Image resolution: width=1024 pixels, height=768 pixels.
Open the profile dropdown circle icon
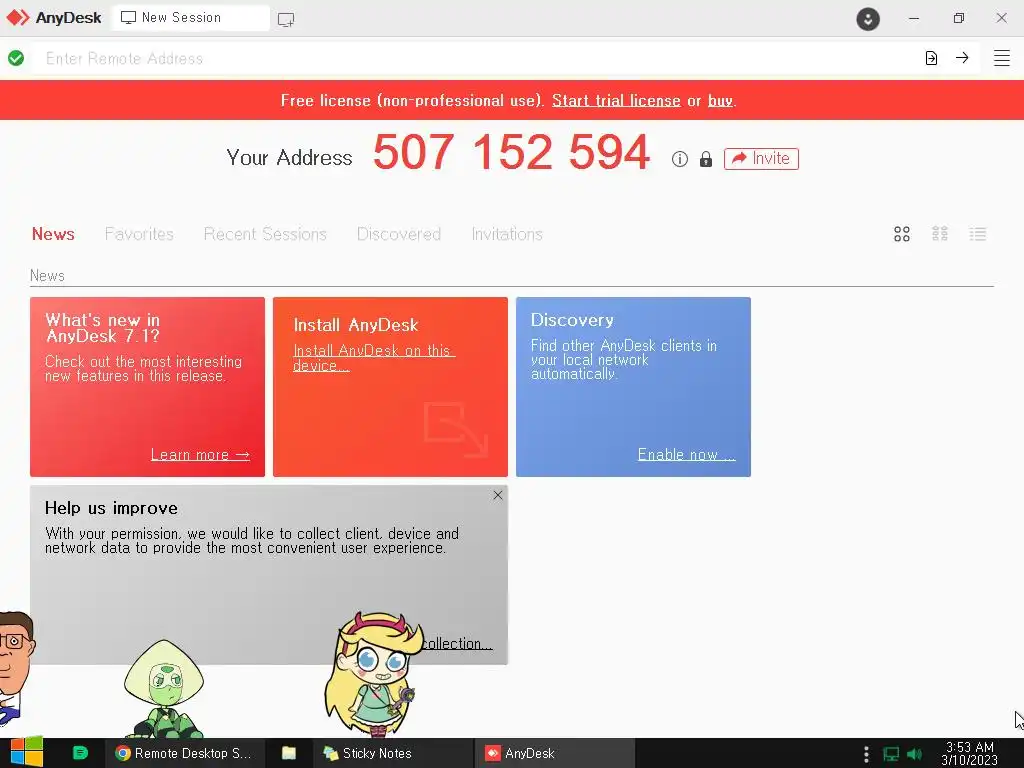click(868, 19)
